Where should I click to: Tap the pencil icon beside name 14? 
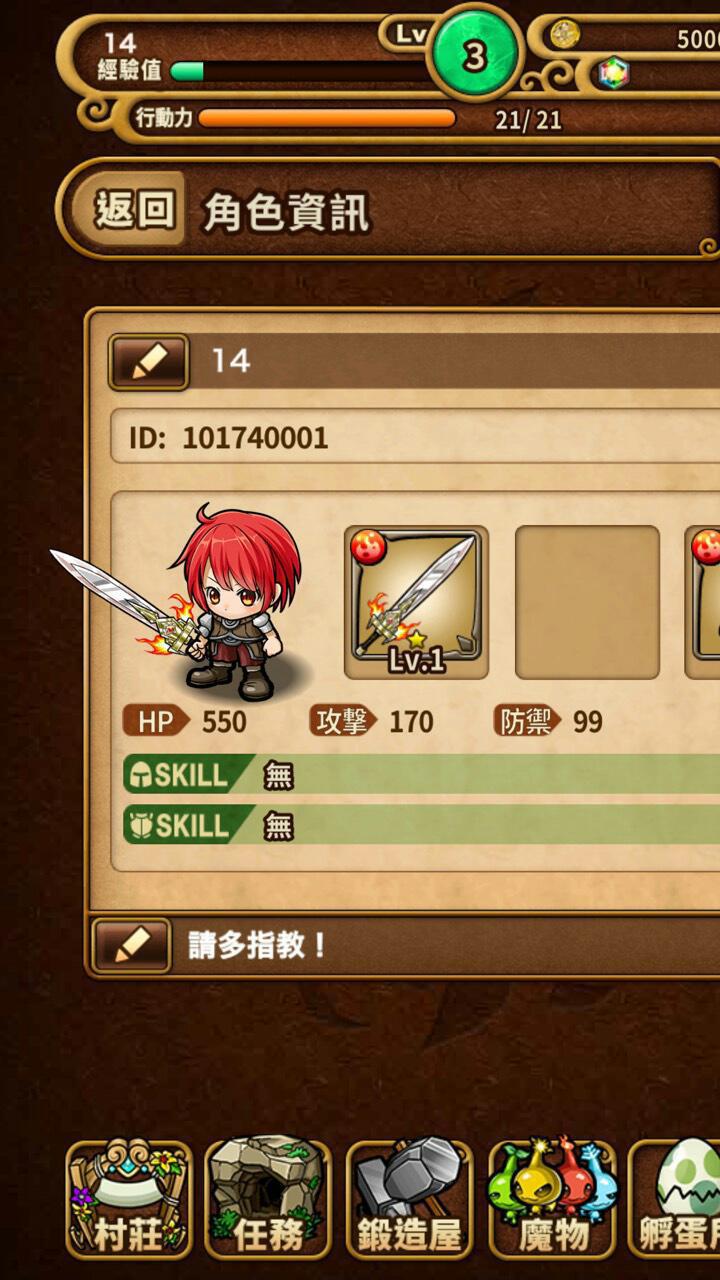(148, 361)
